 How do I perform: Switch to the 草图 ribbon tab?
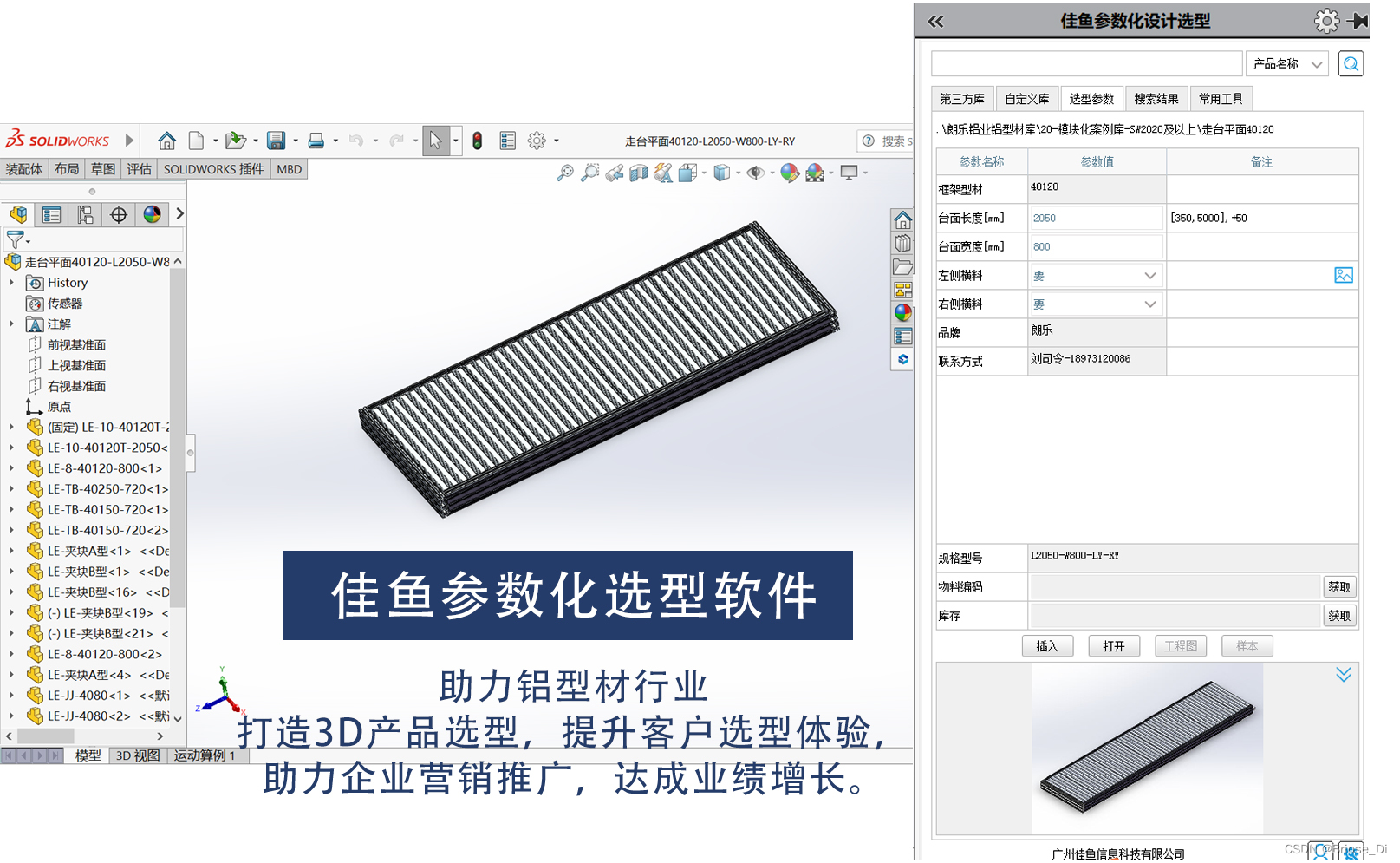tap(102, 169)
